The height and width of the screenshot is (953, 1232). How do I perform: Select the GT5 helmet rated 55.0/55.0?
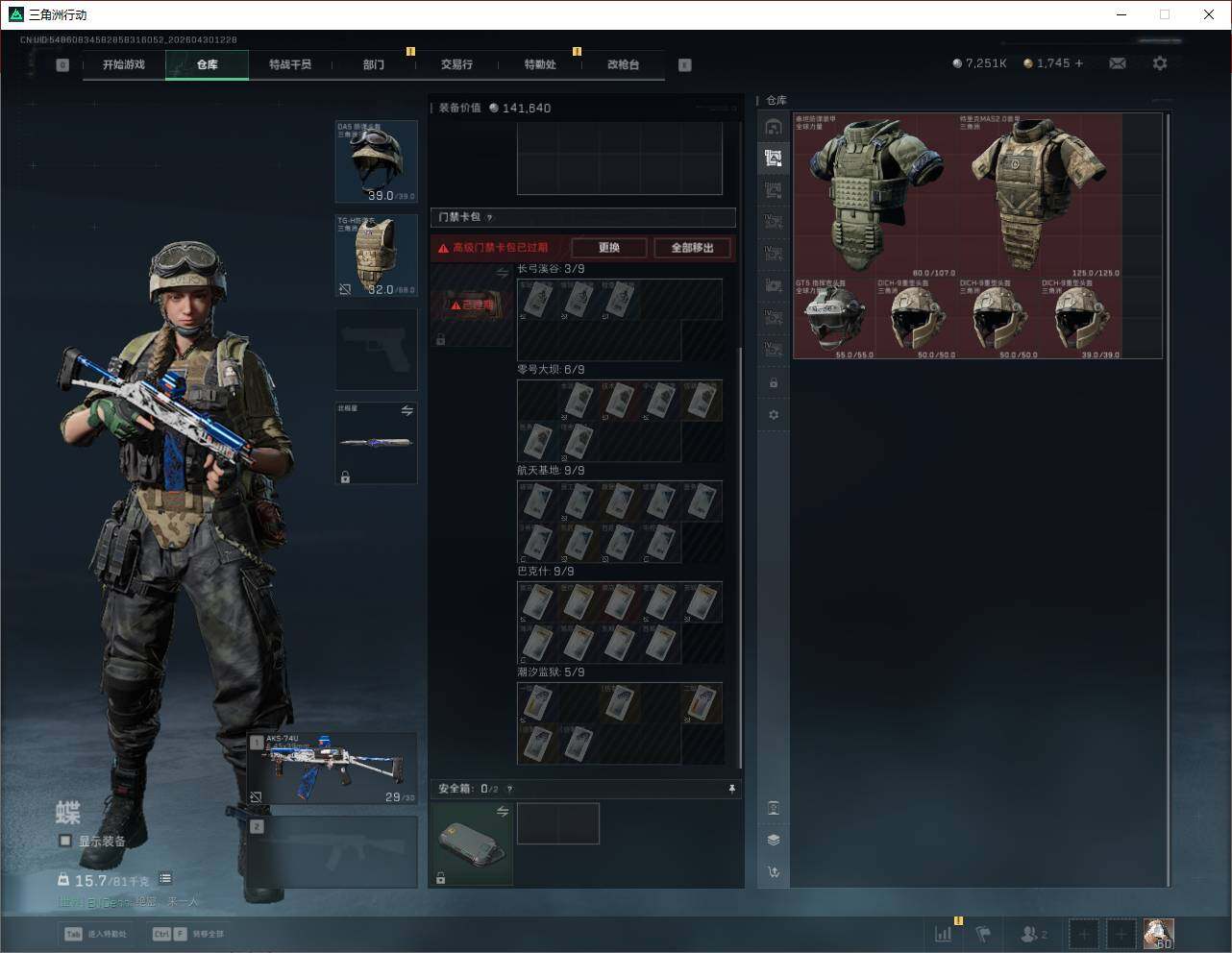[834, 319]
